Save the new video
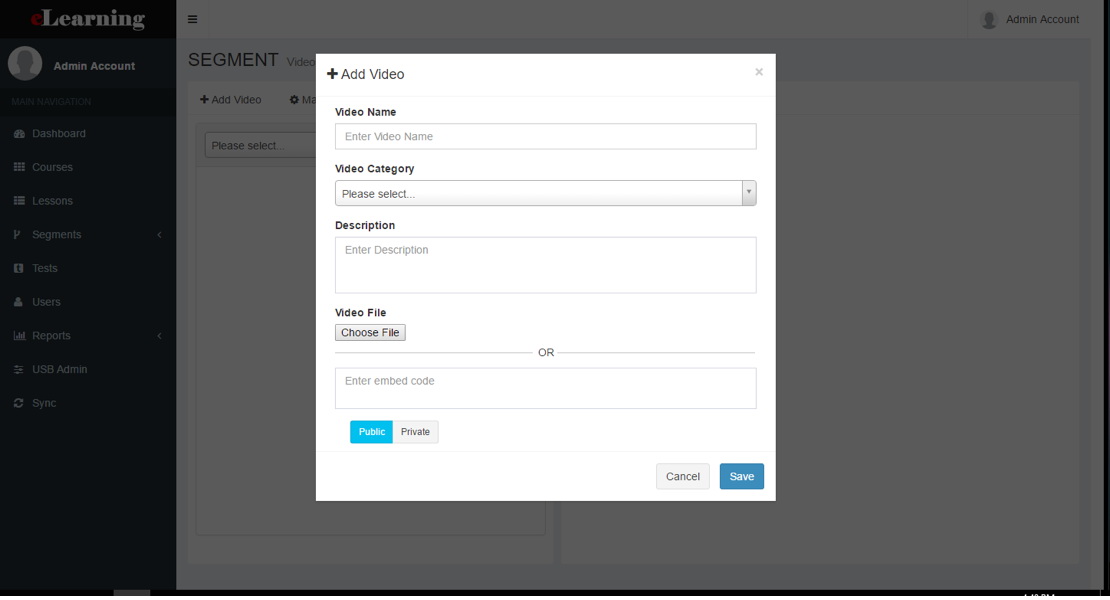 741,476
